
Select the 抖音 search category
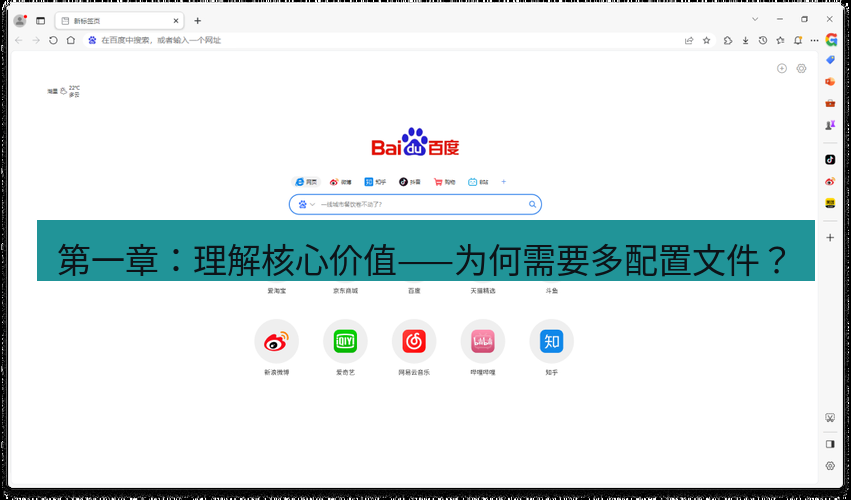410,182
